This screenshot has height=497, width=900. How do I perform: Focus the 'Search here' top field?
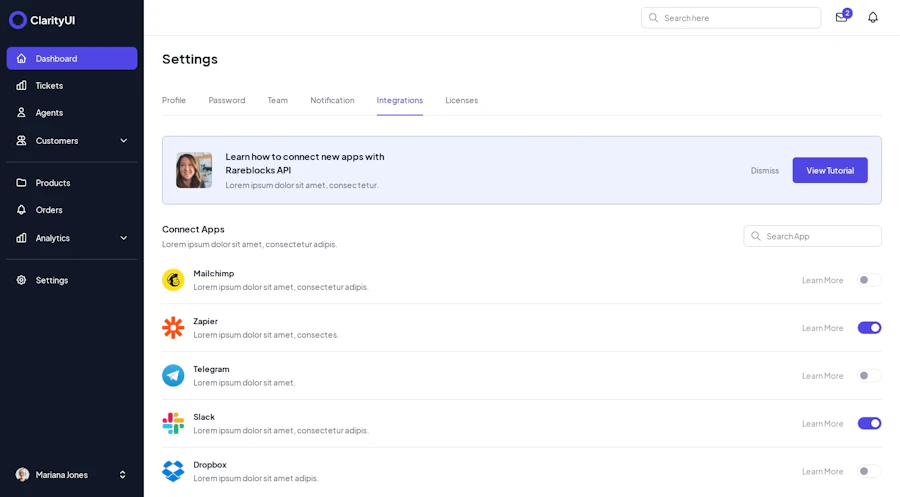pyautogui.click(x=731, y=18)
